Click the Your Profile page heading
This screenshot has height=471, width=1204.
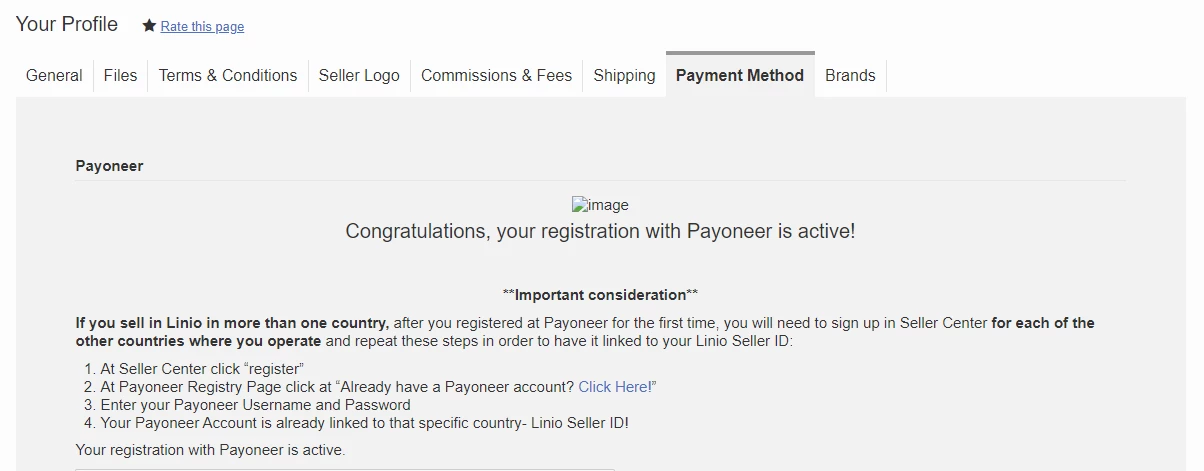tap(67, 24)
